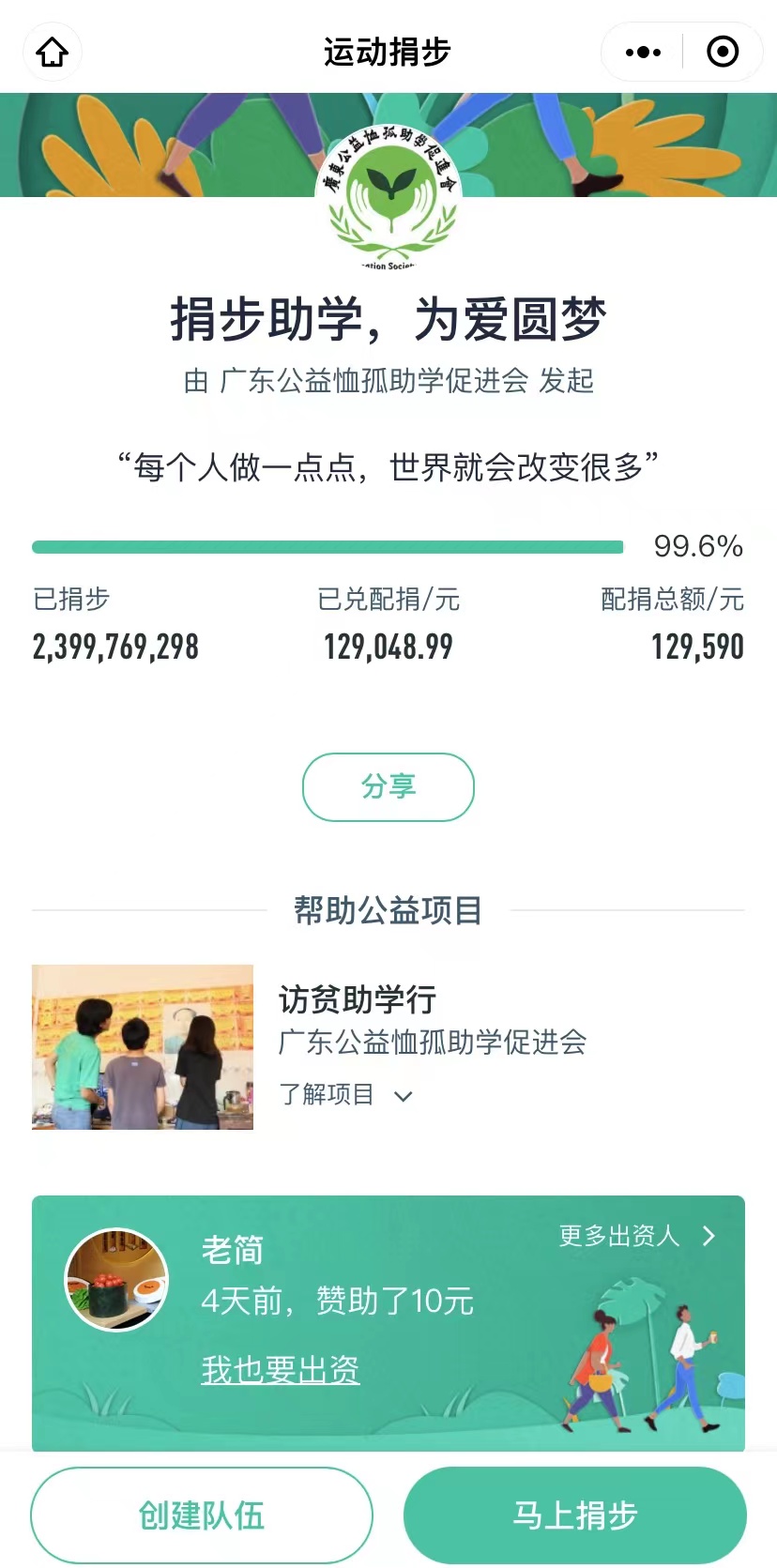
Task: Open 更多出资人 sponsor list
Action: (619, 1236)
